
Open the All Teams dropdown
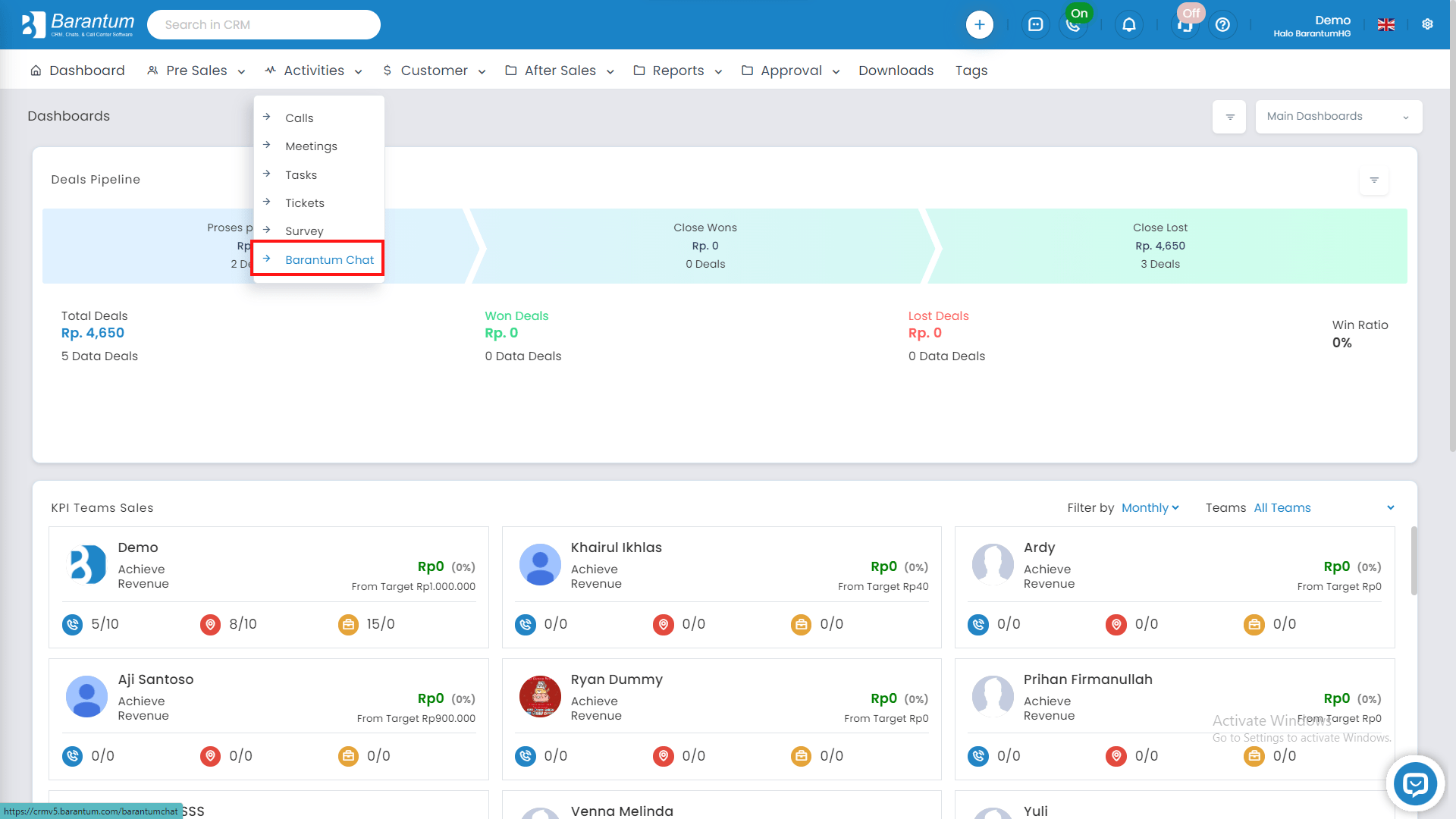pos(1324,508)
